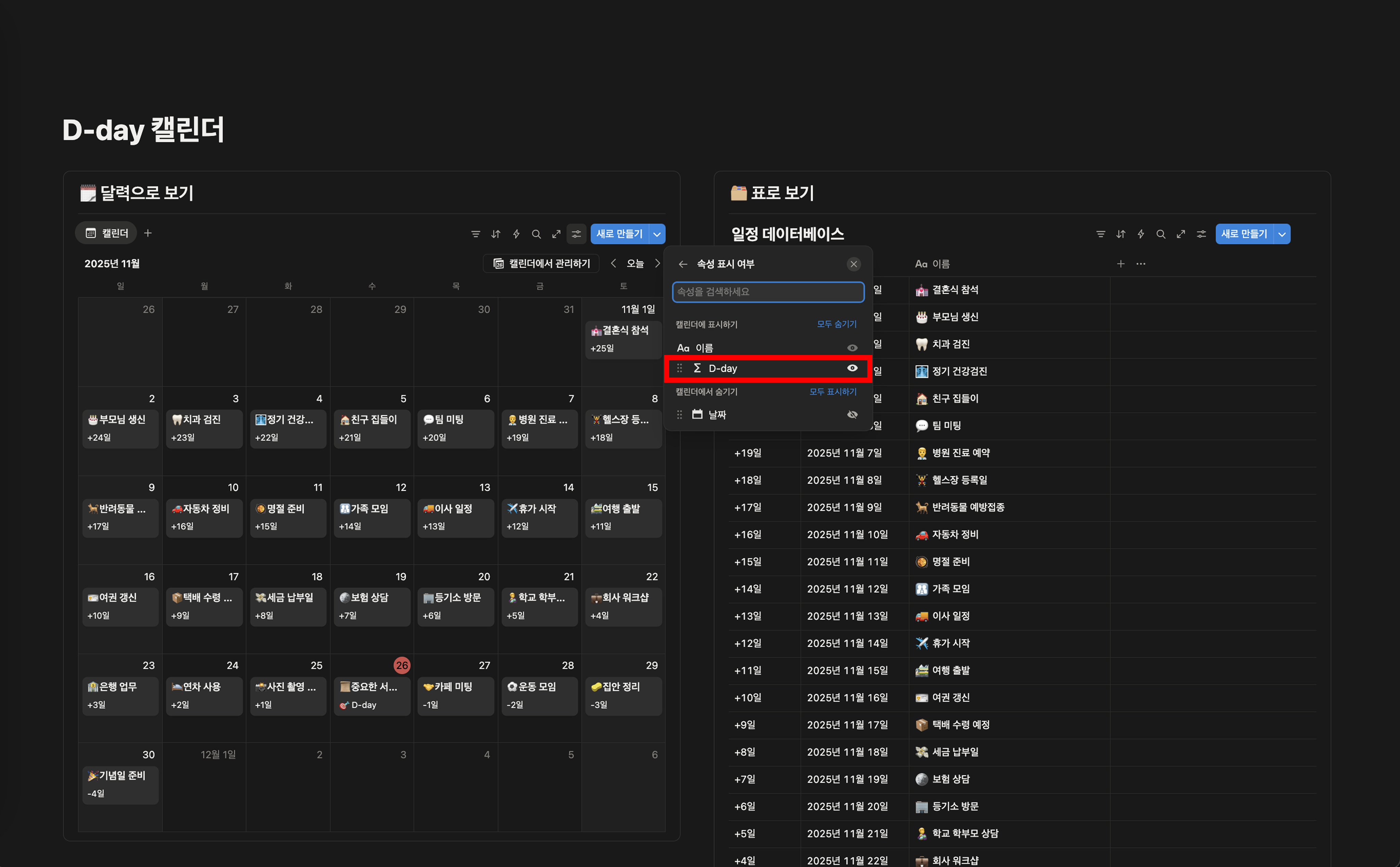Toggle visibility eye of the D-day property
The height and width of the screenshot is (867, 1400).
(852, 368)
